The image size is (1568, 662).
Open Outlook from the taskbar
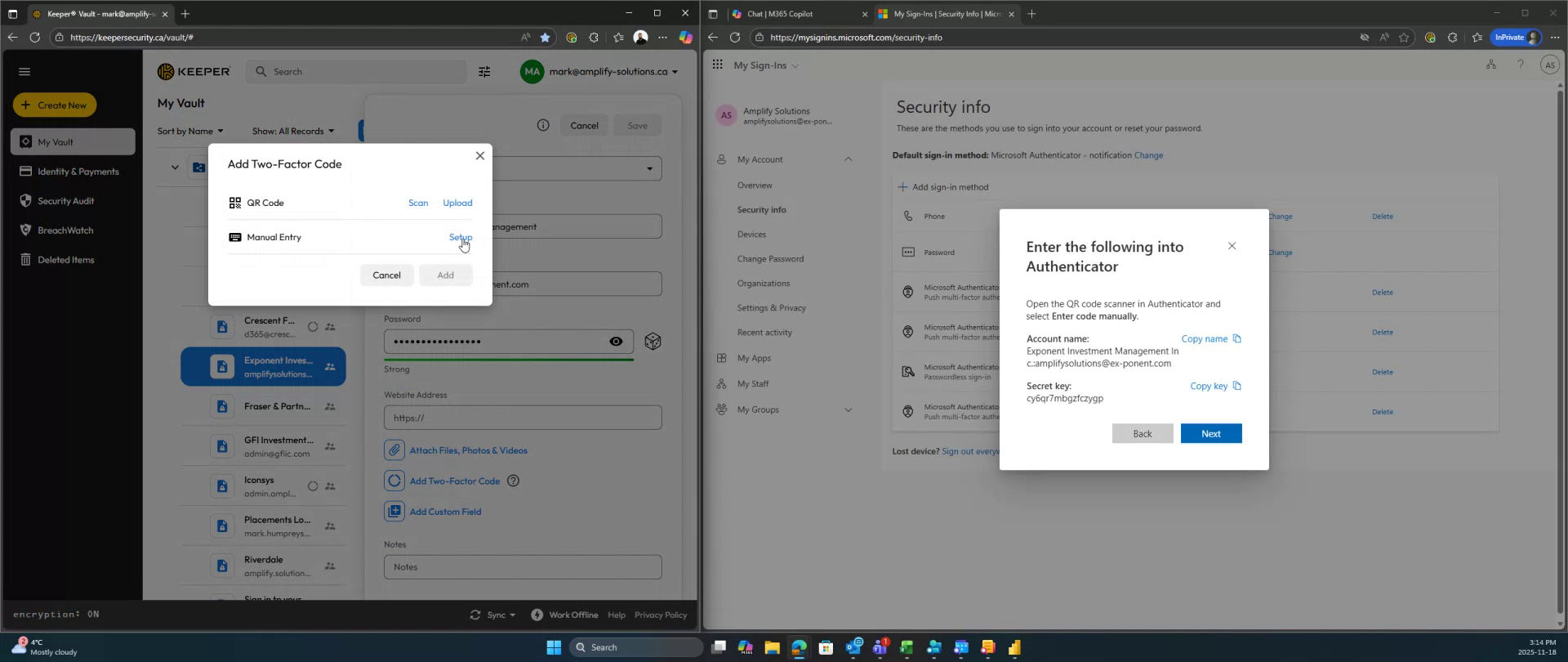853,647
